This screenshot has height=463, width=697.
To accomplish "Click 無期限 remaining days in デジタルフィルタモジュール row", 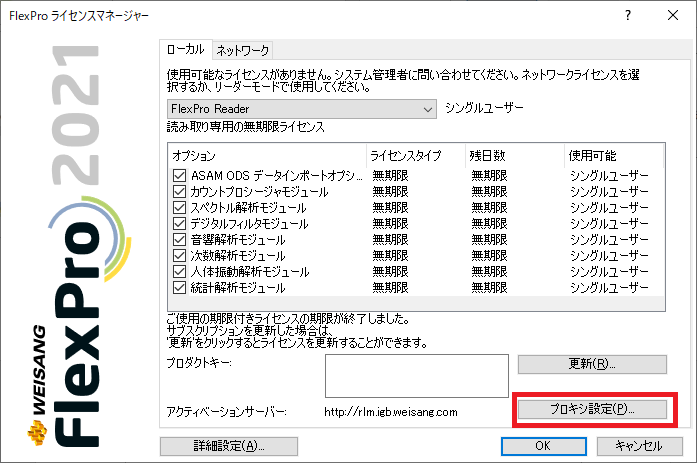I will [489, 224].
